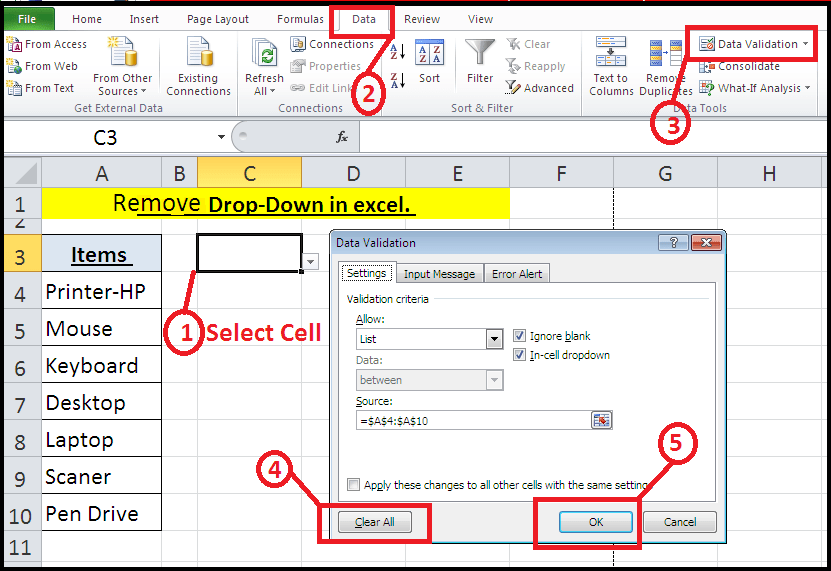
Task: Click the From Access icon
Action: (x=14, y=45)
